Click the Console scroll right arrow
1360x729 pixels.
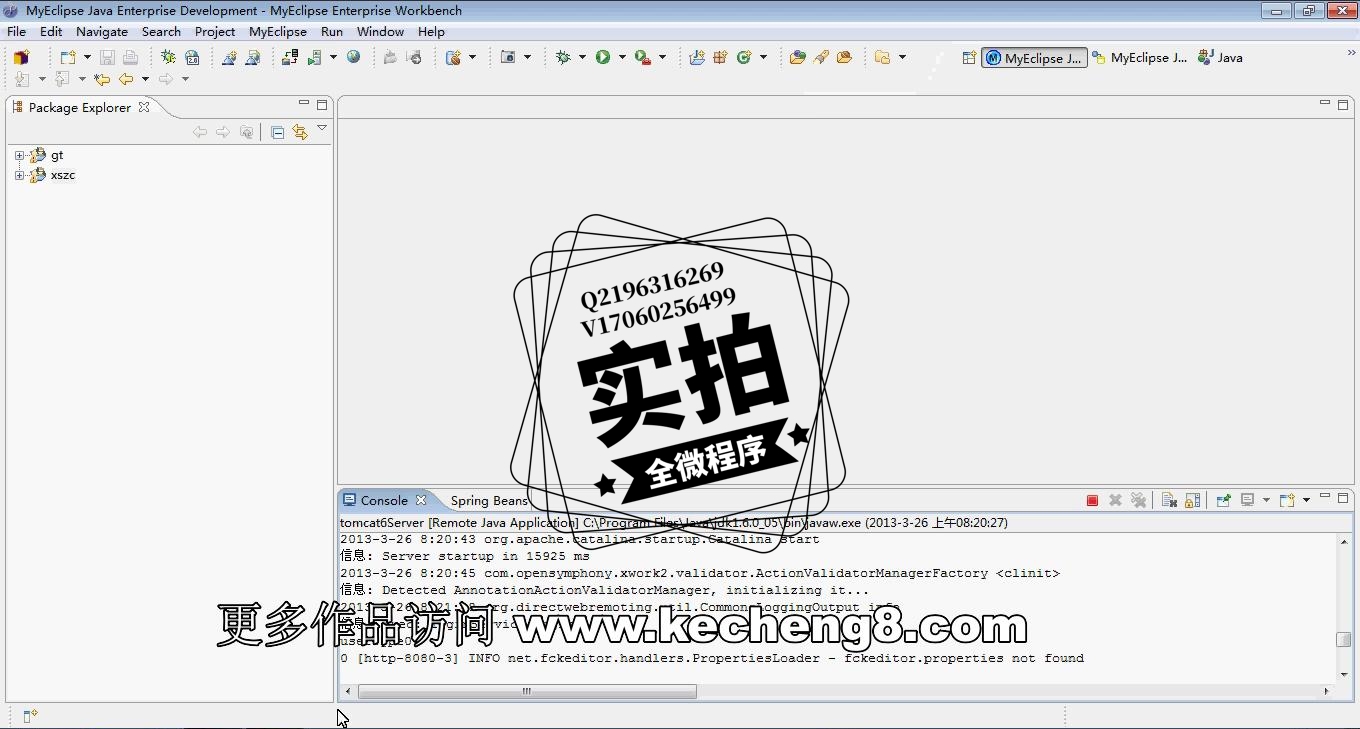coord(1327,691)
